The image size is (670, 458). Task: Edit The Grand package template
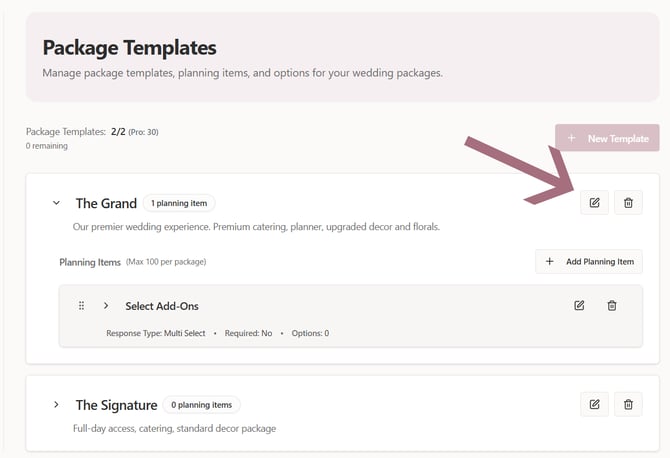(594, 203)
